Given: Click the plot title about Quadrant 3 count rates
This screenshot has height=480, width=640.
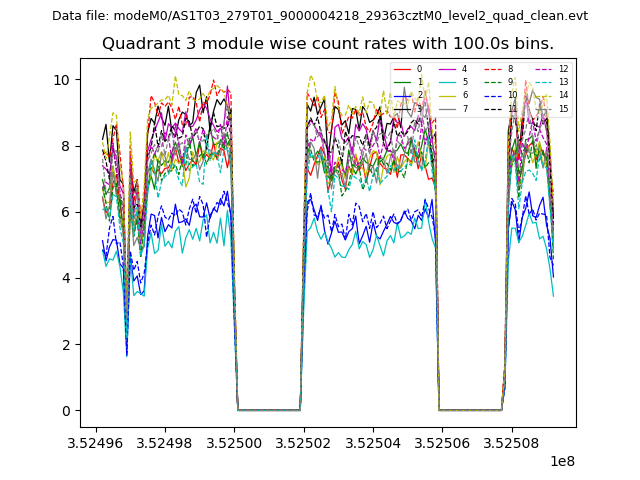Looking at the screenshot, I should pyautogui.click(x=328, y=44).
